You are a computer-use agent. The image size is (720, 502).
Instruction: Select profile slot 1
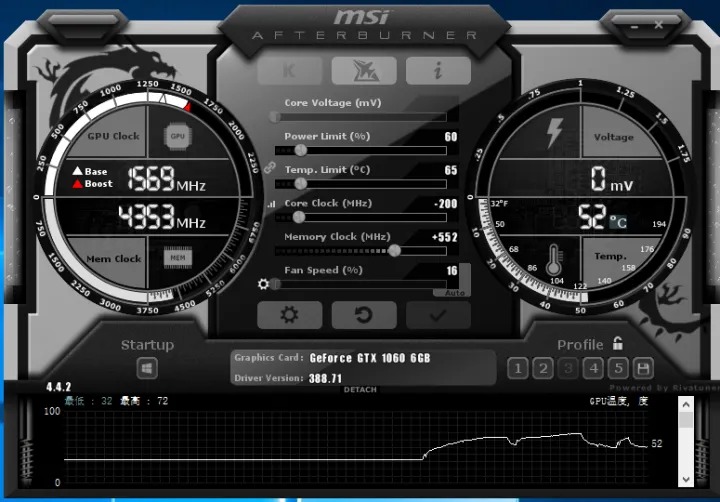point(518,368)
